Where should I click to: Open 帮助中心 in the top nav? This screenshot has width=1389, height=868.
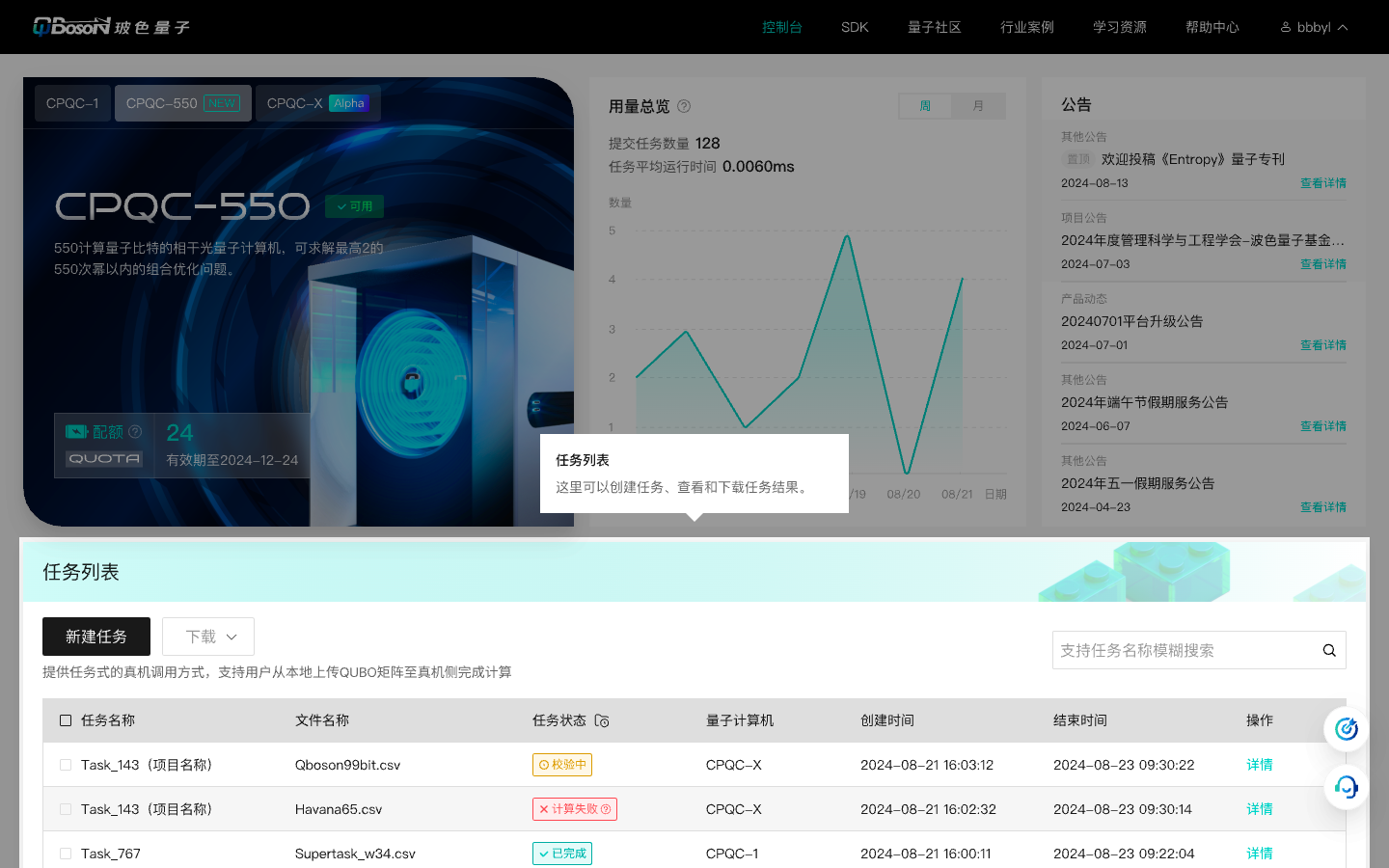1212,27
